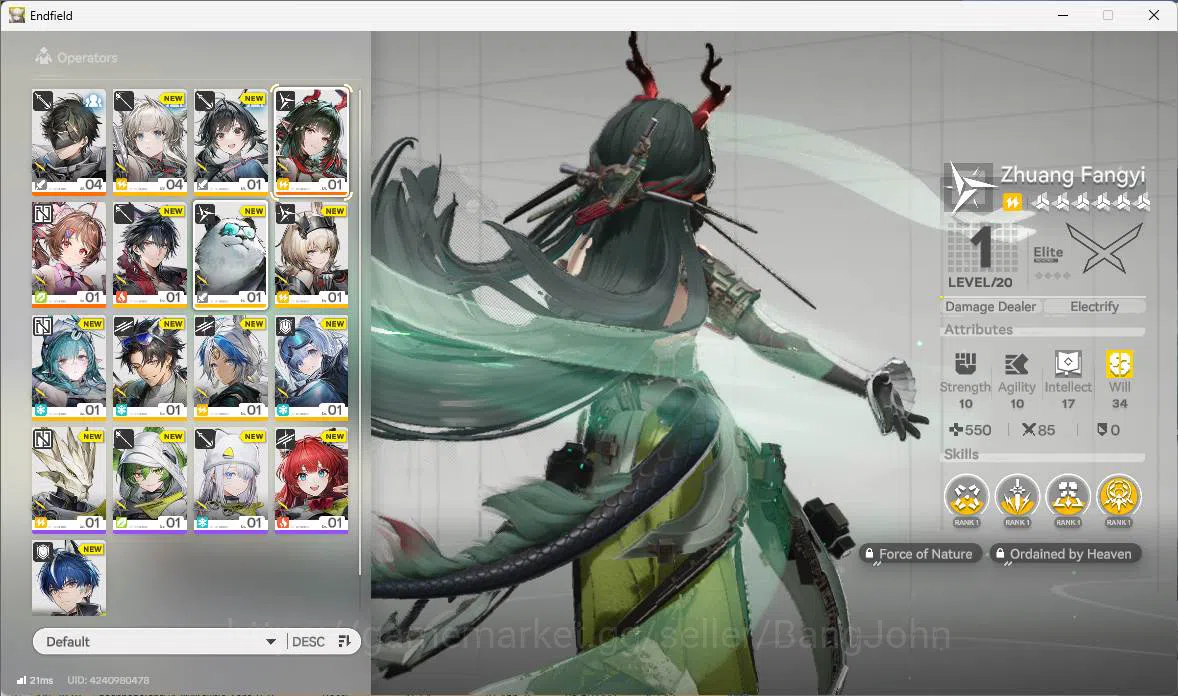
Task: Pick the blue-haired helmeted girl card
Action: click(x=312, y=367)
